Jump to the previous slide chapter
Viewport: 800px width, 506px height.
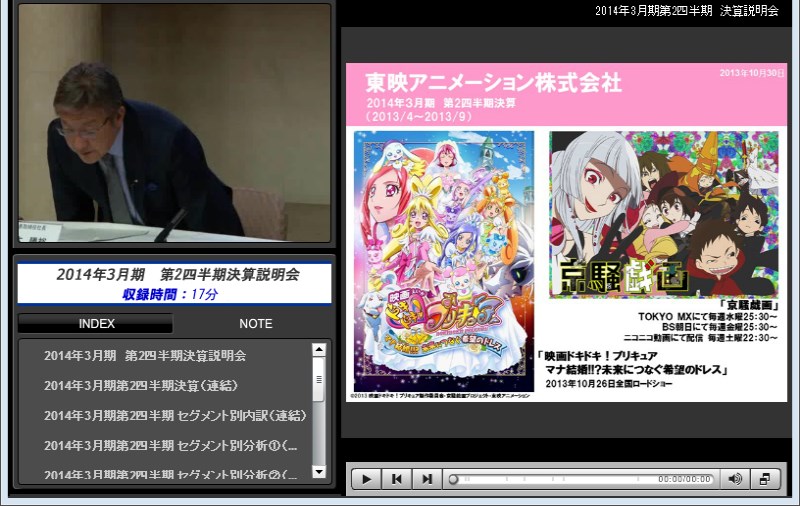click(397, 479)
